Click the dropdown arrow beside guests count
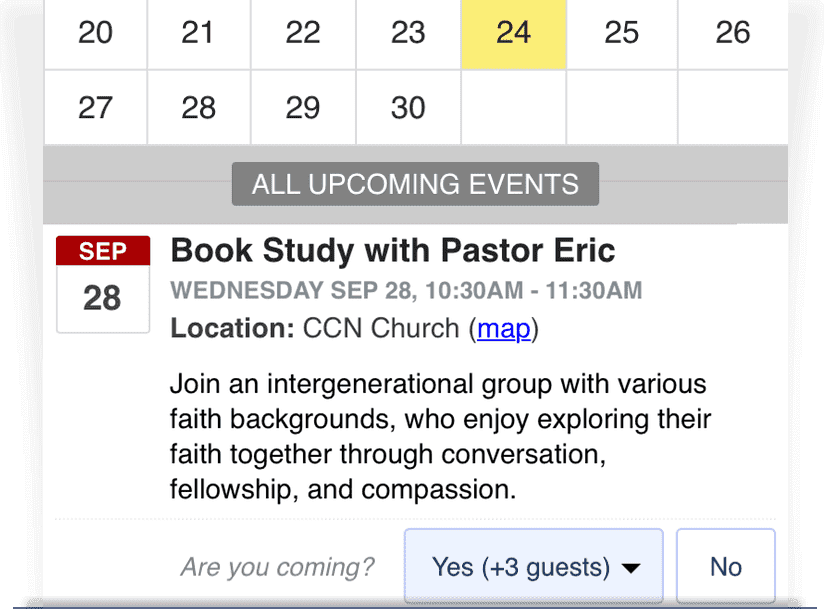824x609 pixels. [630, 568]
